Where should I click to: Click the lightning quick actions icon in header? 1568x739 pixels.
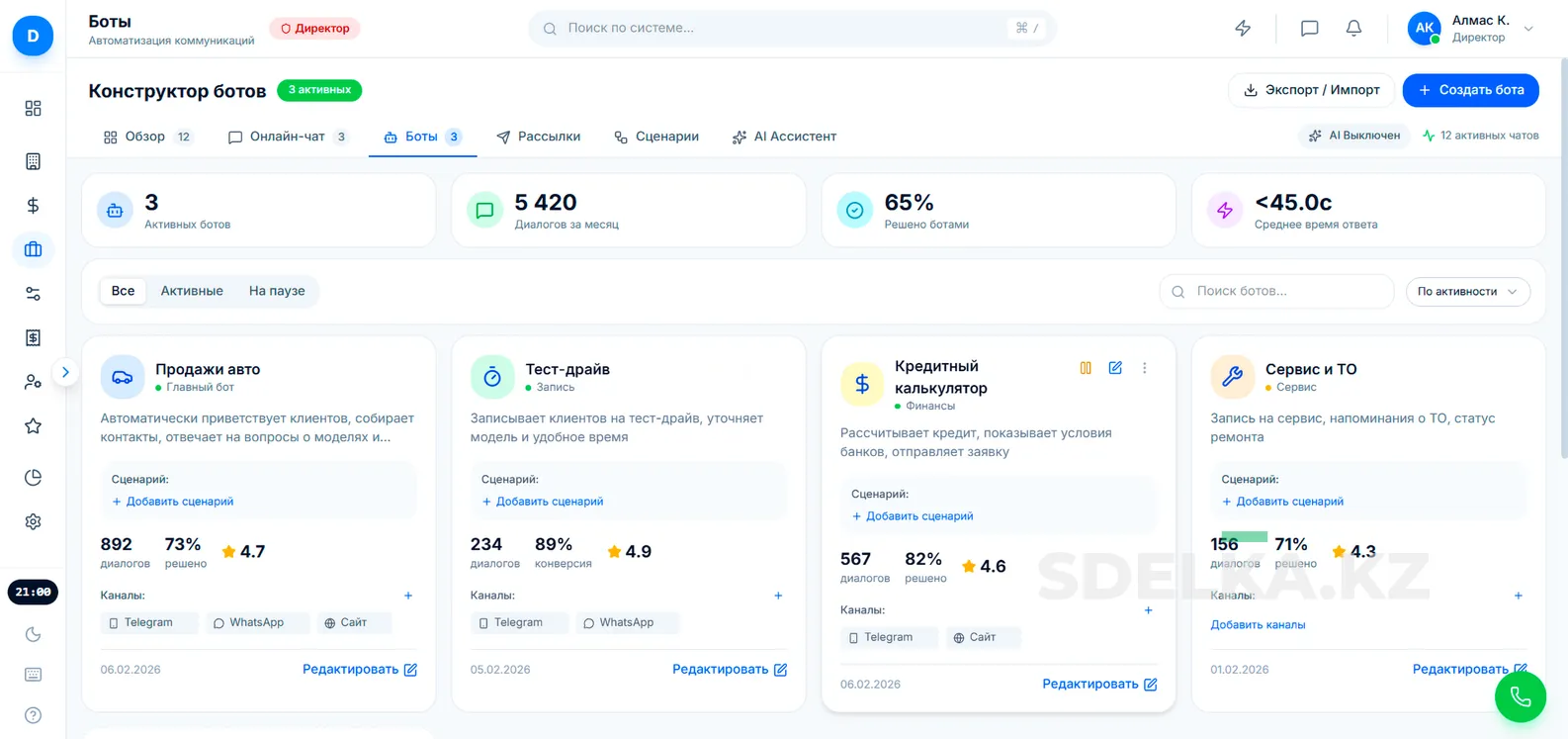[1243, 29]
